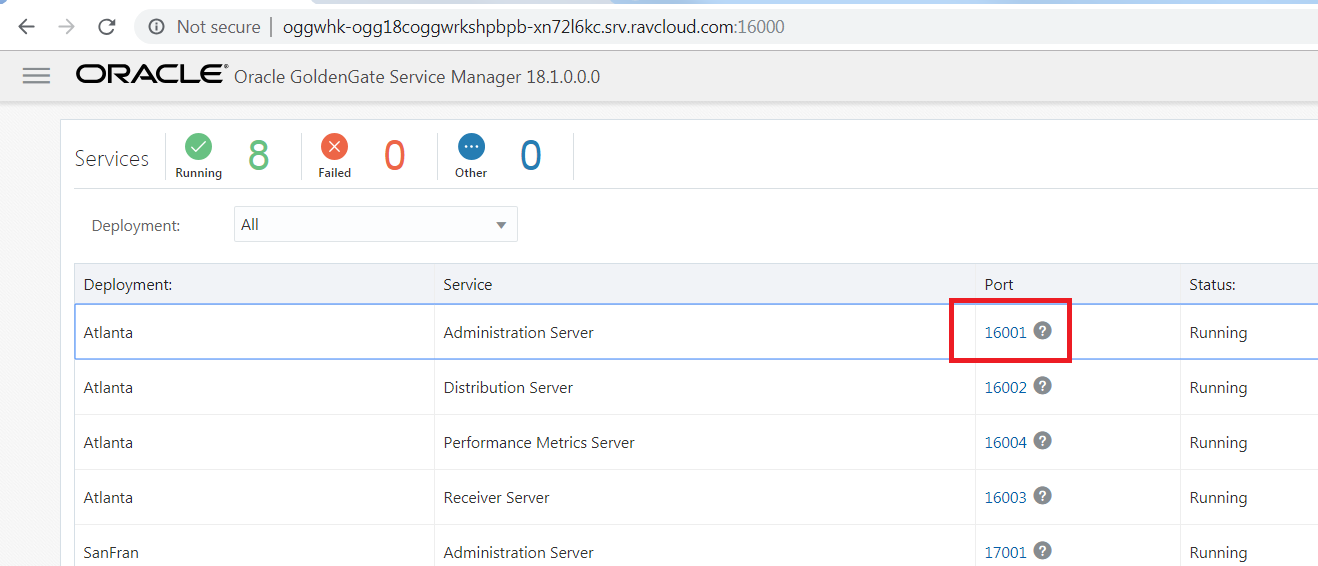Open help icon beside port 17001

coord(1043,550)
